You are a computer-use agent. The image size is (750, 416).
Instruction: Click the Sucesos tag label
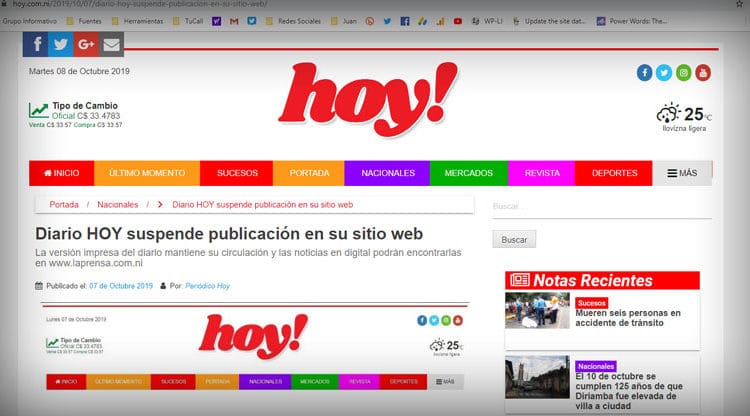click(x=592, y=303)
